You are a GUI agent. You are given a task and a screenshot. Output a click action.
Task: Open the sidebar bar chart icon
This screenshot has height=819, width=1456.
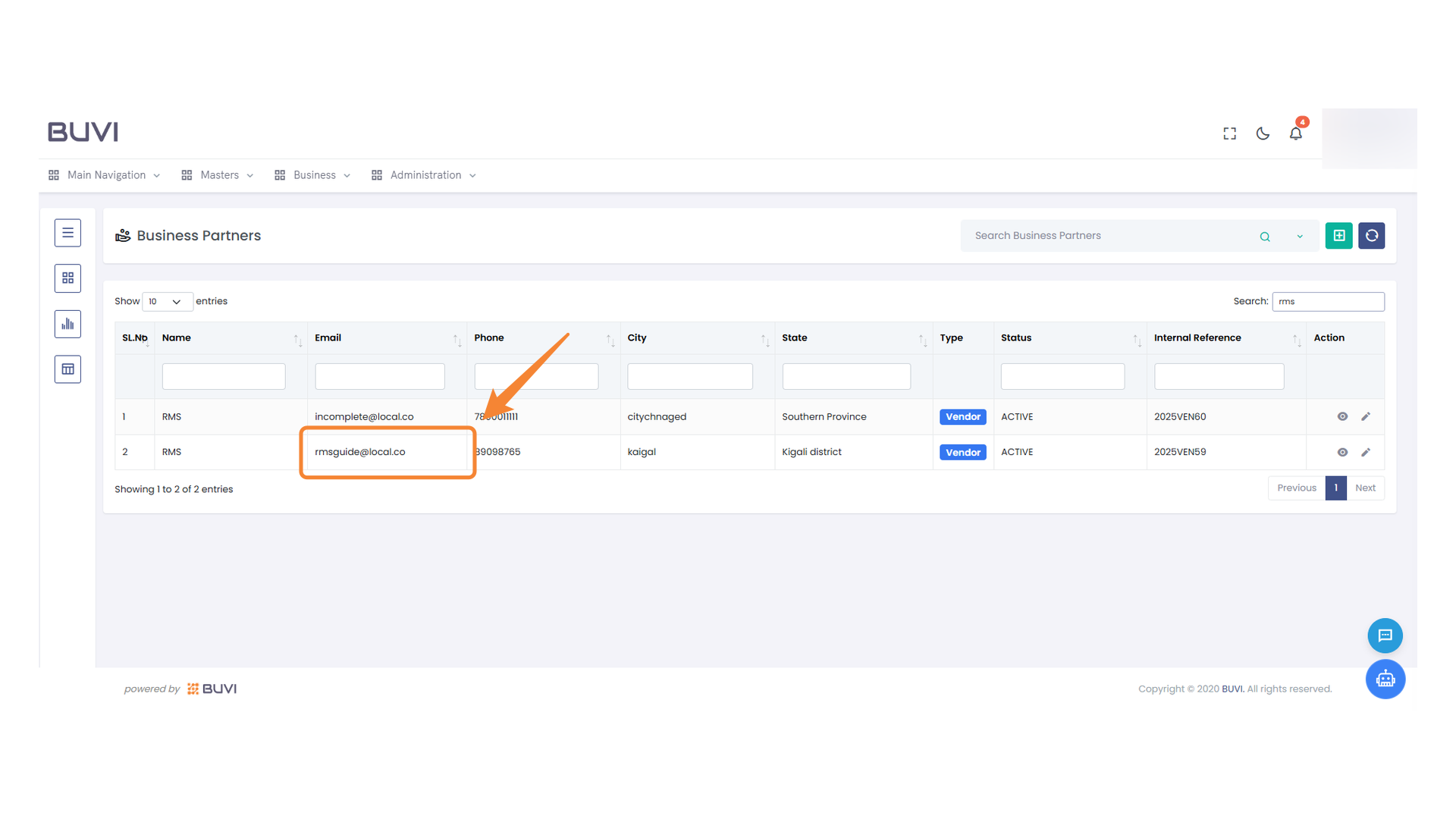click(67, 324)
